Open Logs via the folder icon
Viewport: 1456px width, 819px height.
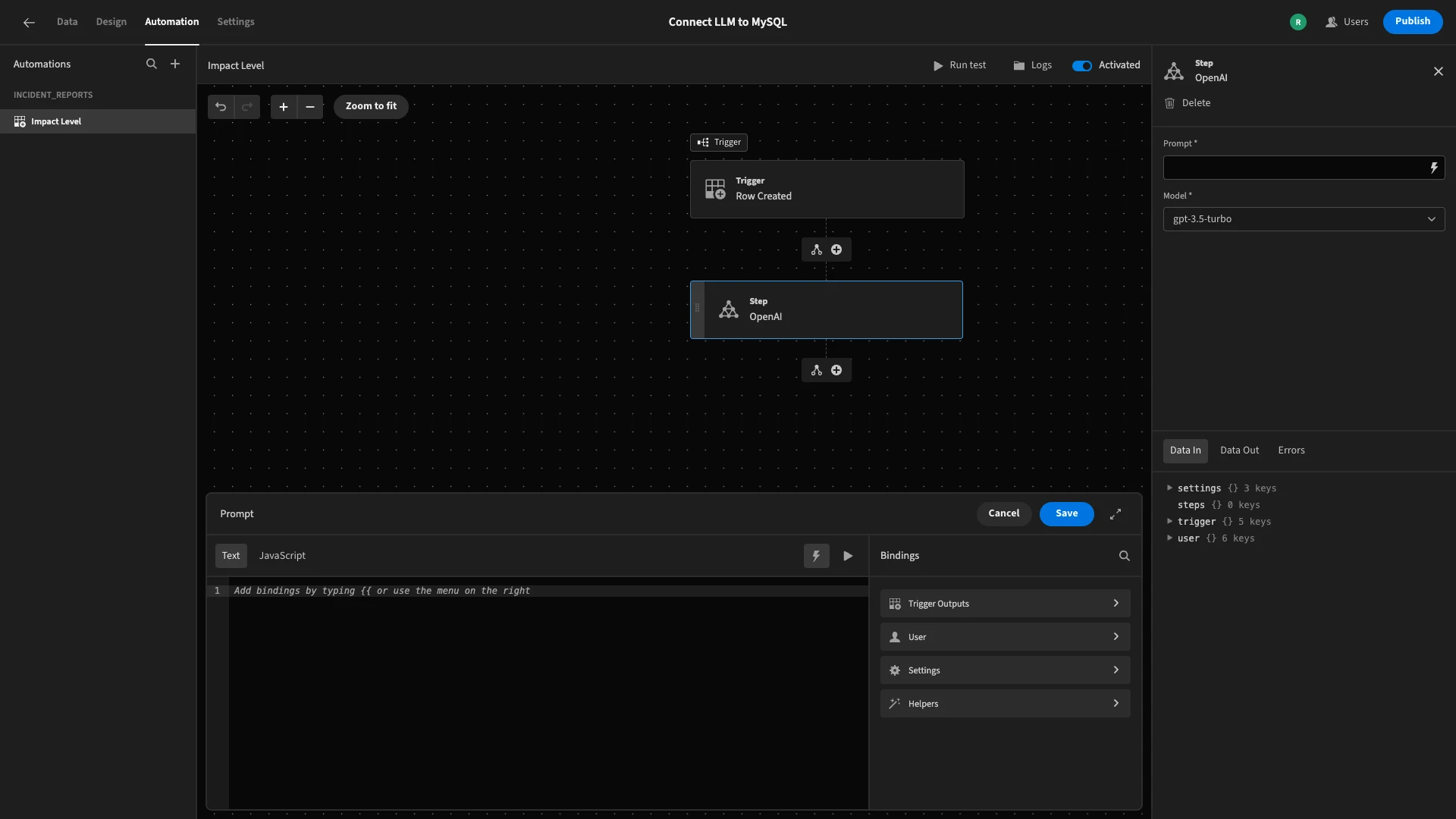tap(1019, 66)
